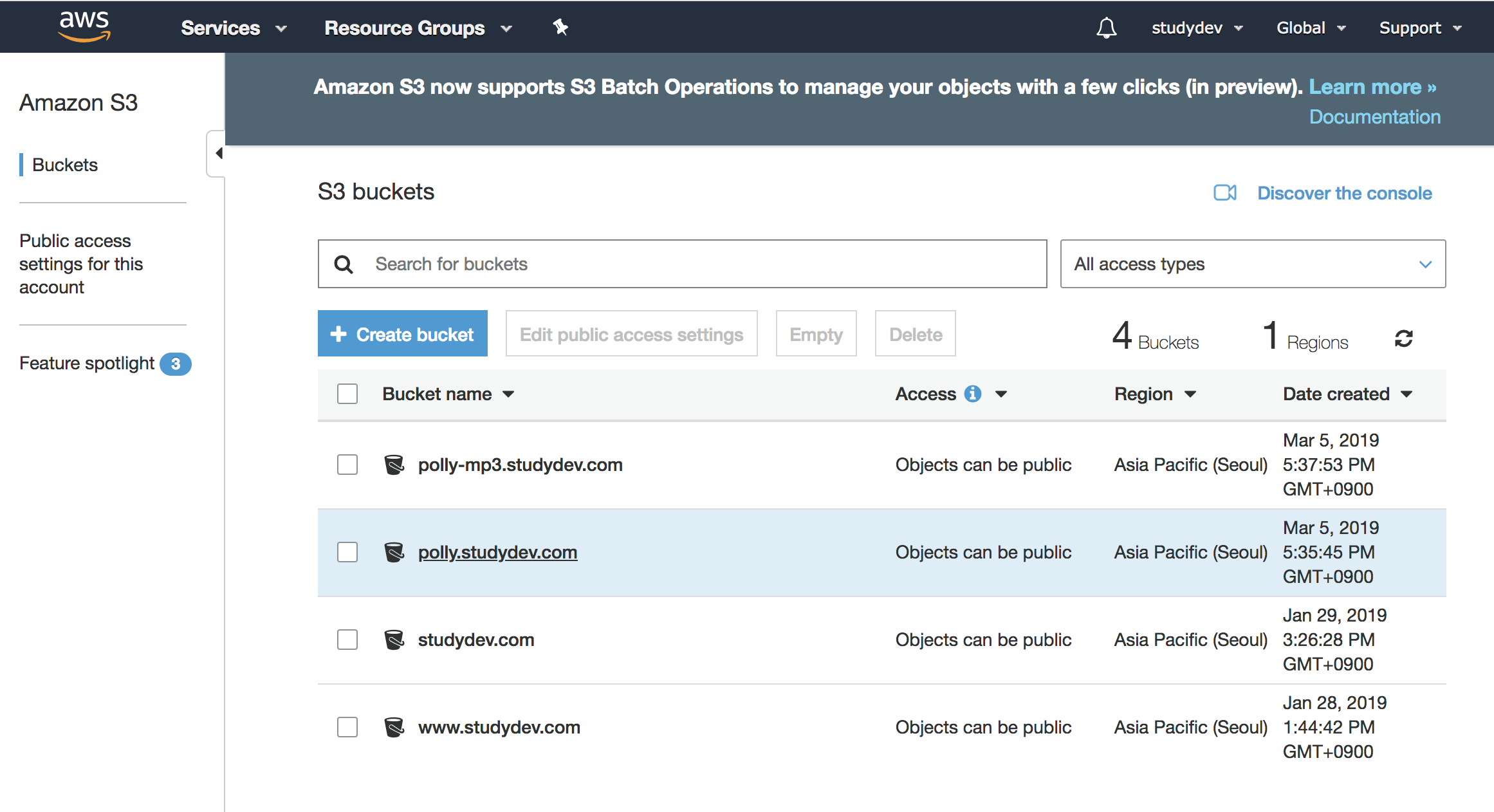Click the video camera icon near Discover
The height and width of the screenshot is (812, 1494).
pos(1224,192)
